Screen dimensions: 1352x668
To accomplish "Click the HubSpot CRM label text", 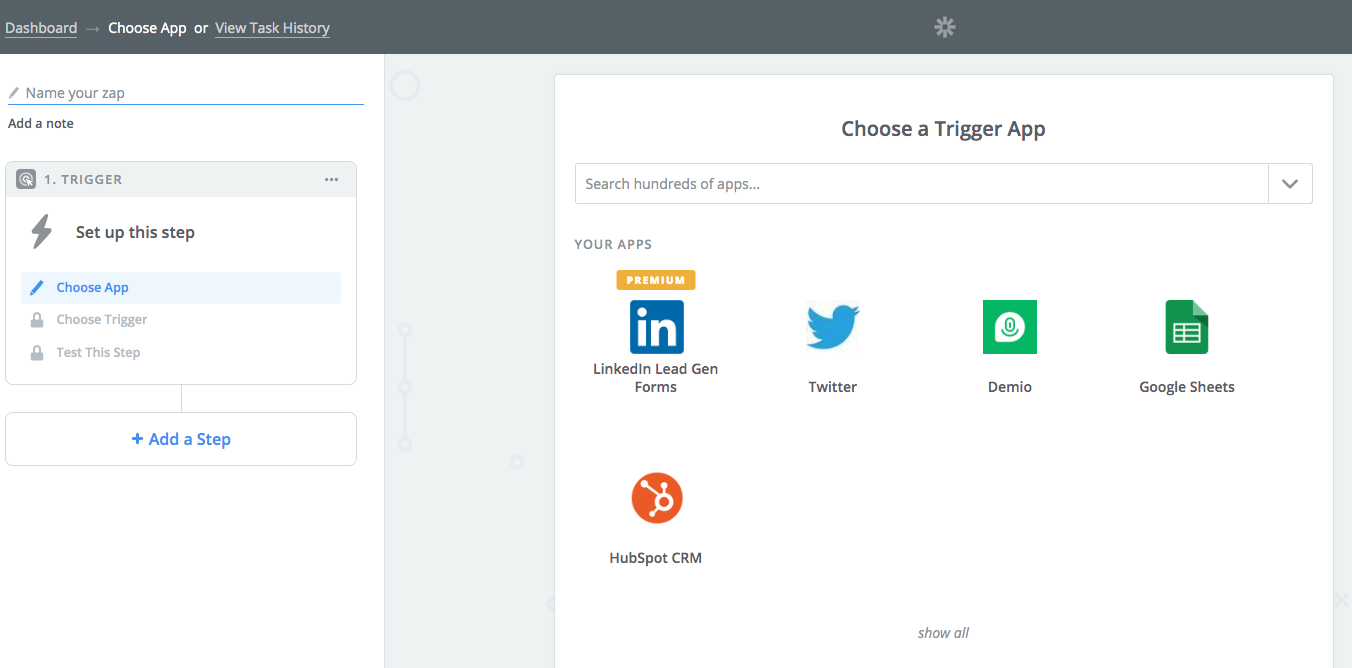I will 656,558.
